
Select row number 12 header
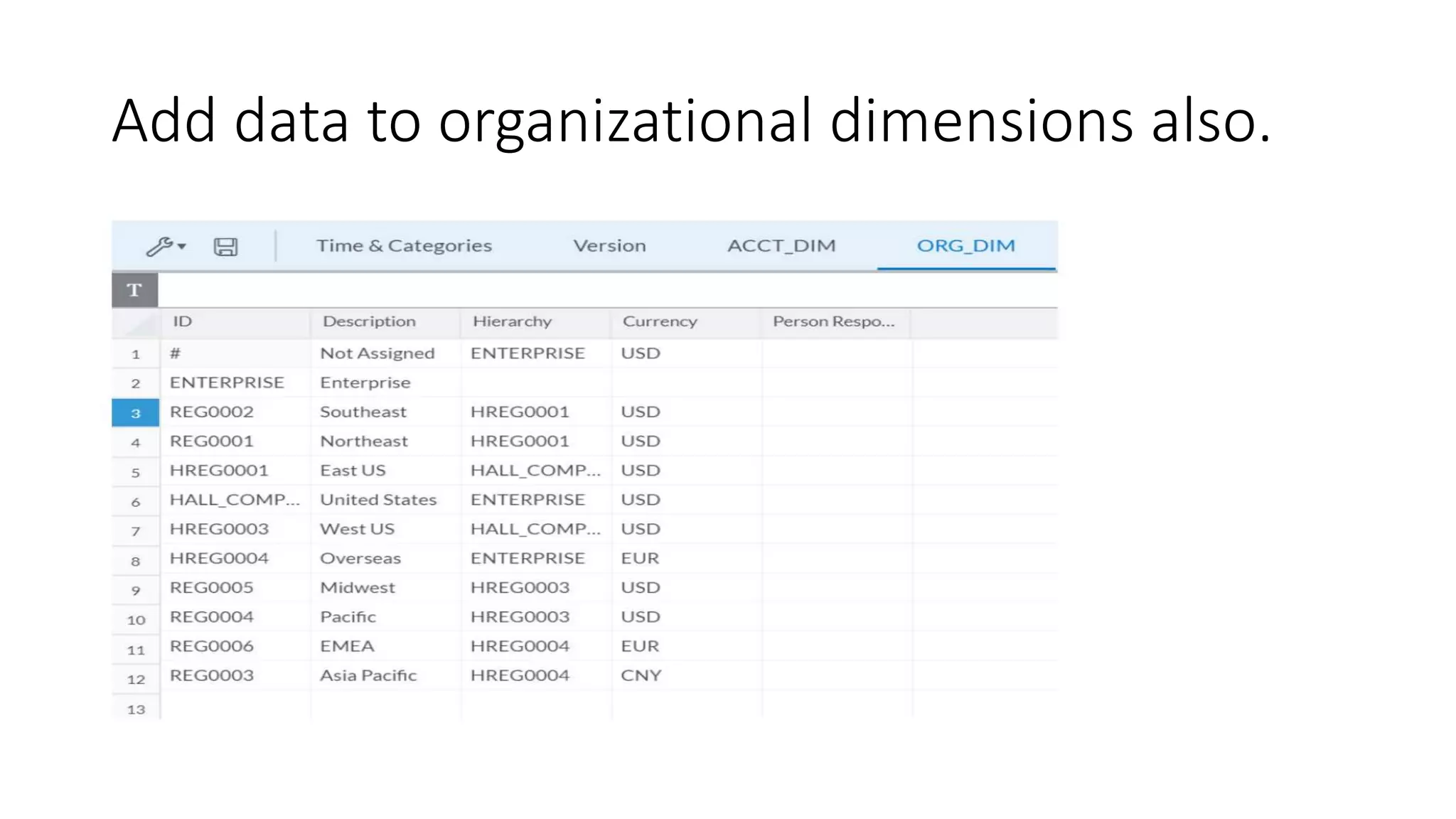[135, 679]
